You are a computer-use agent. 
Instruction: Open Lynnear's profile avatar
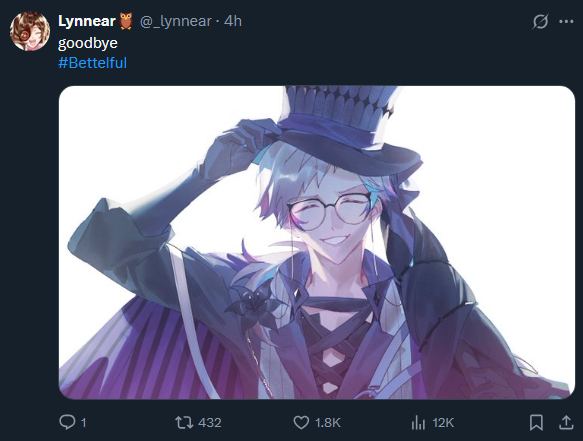click(x=30, y=31)
